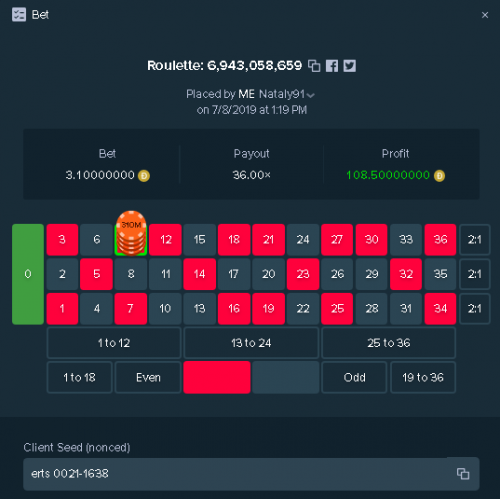The height and width of the screenshot is (499, 500).
Task: Select number 6 on the board
Action: 97,240
